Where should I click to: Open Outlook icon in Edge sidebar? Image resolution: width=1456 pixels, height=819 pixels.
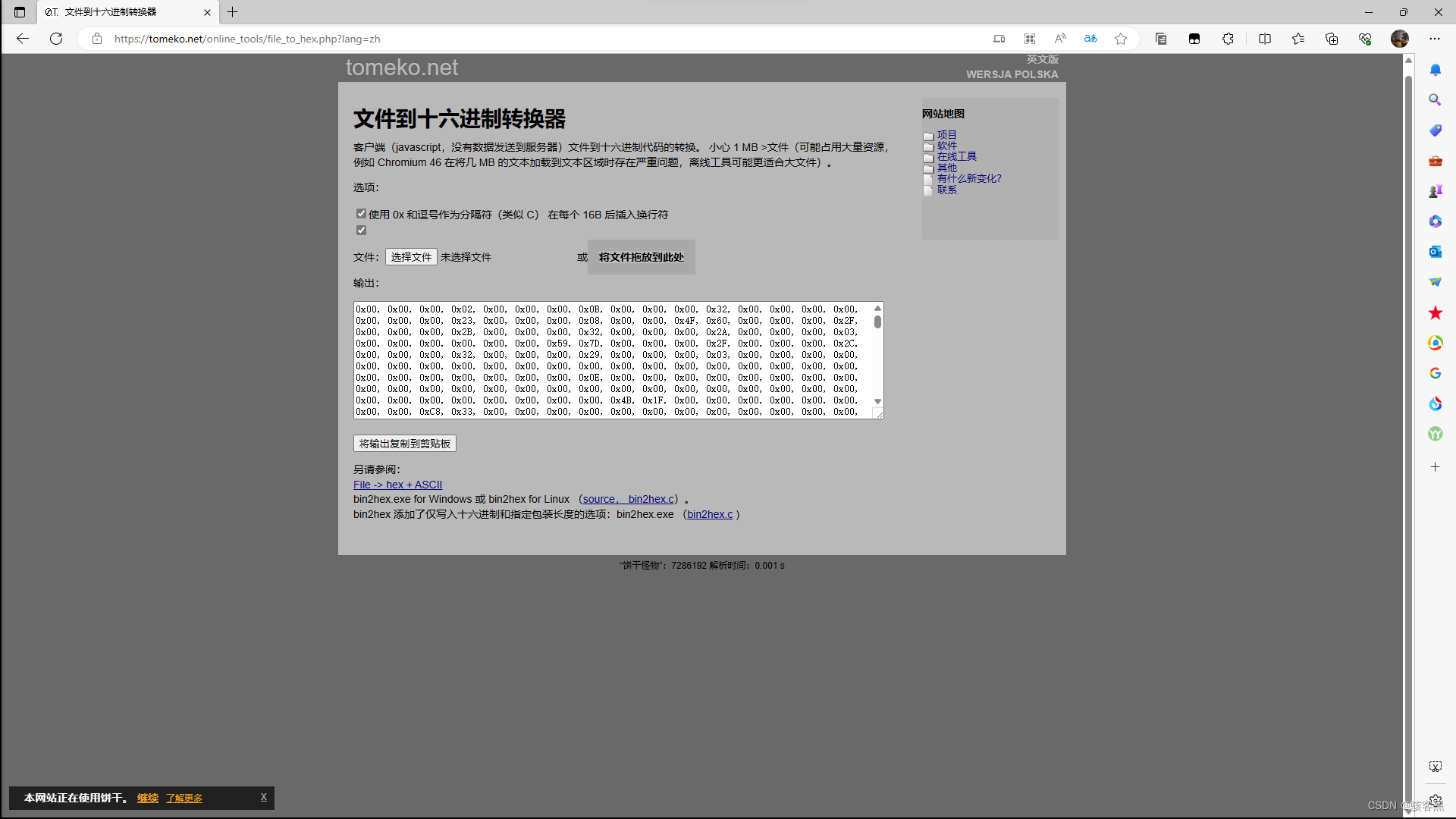click(1435, 252)
